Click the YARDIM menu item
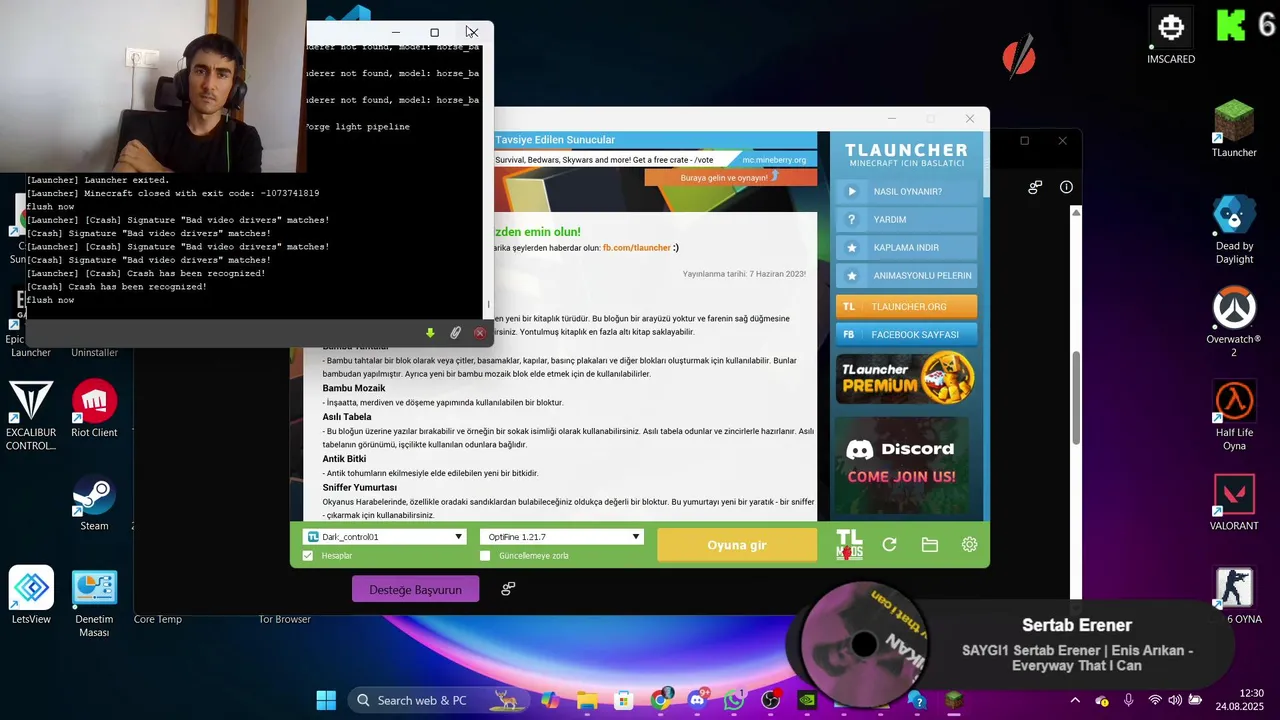 pyautogui.click(x=906, y=219)
